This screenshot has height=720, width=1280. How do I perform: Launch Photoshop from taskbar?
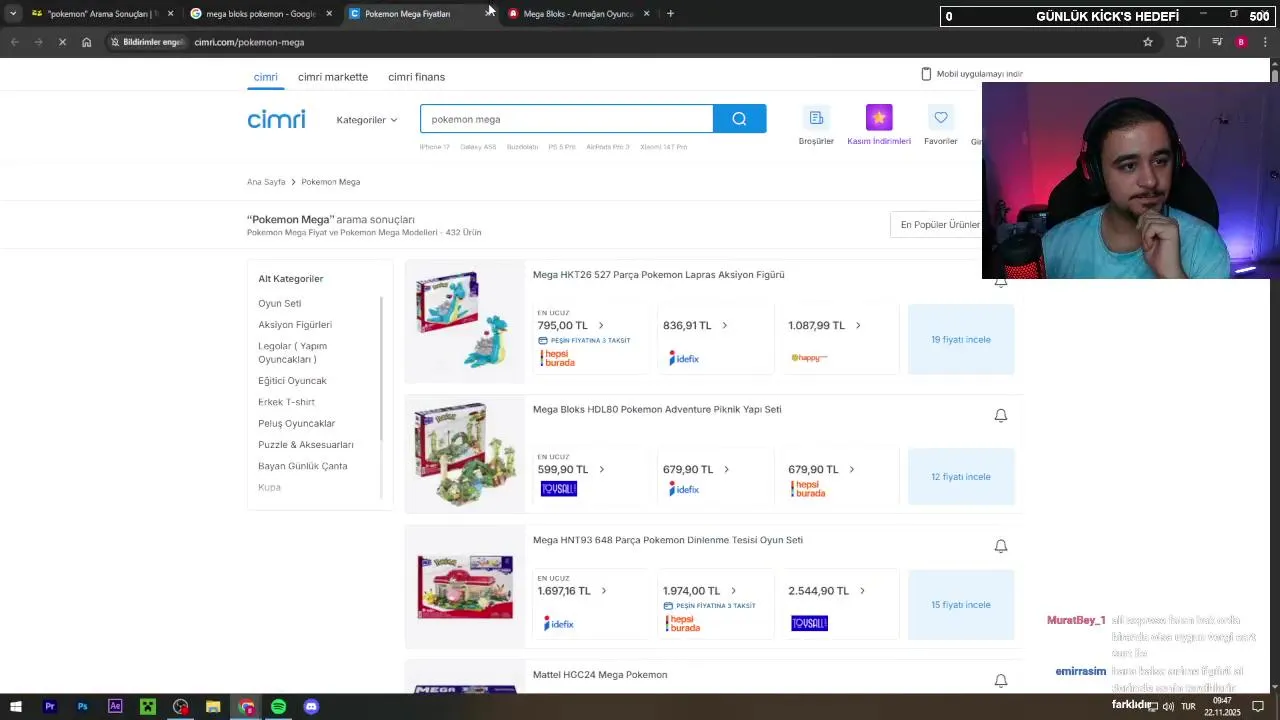tap(82, 707)
